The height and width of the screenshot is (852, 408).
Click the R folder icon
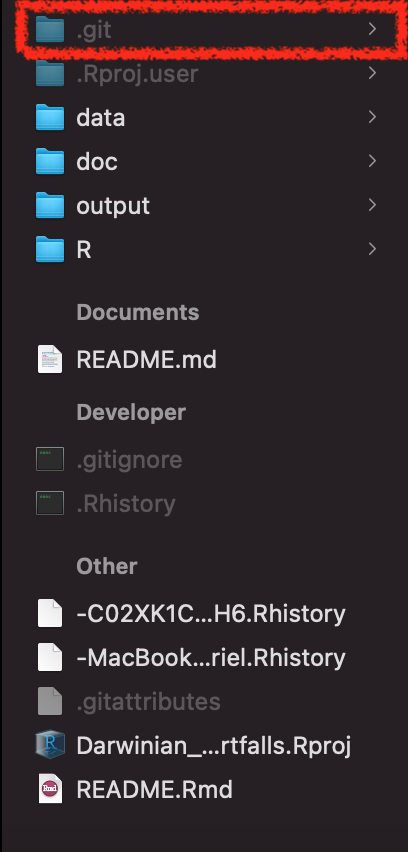50,249
